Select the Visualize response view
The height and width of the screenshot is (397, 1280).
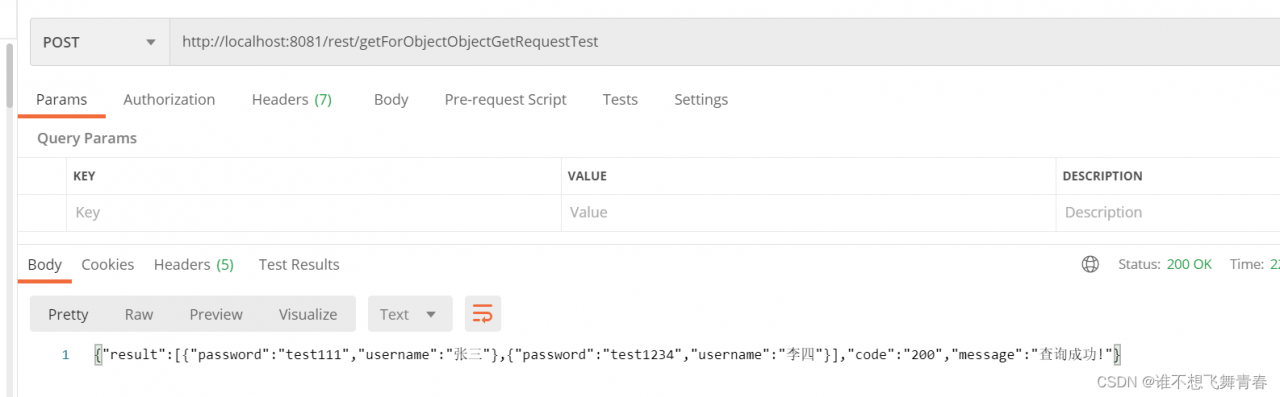308,314
